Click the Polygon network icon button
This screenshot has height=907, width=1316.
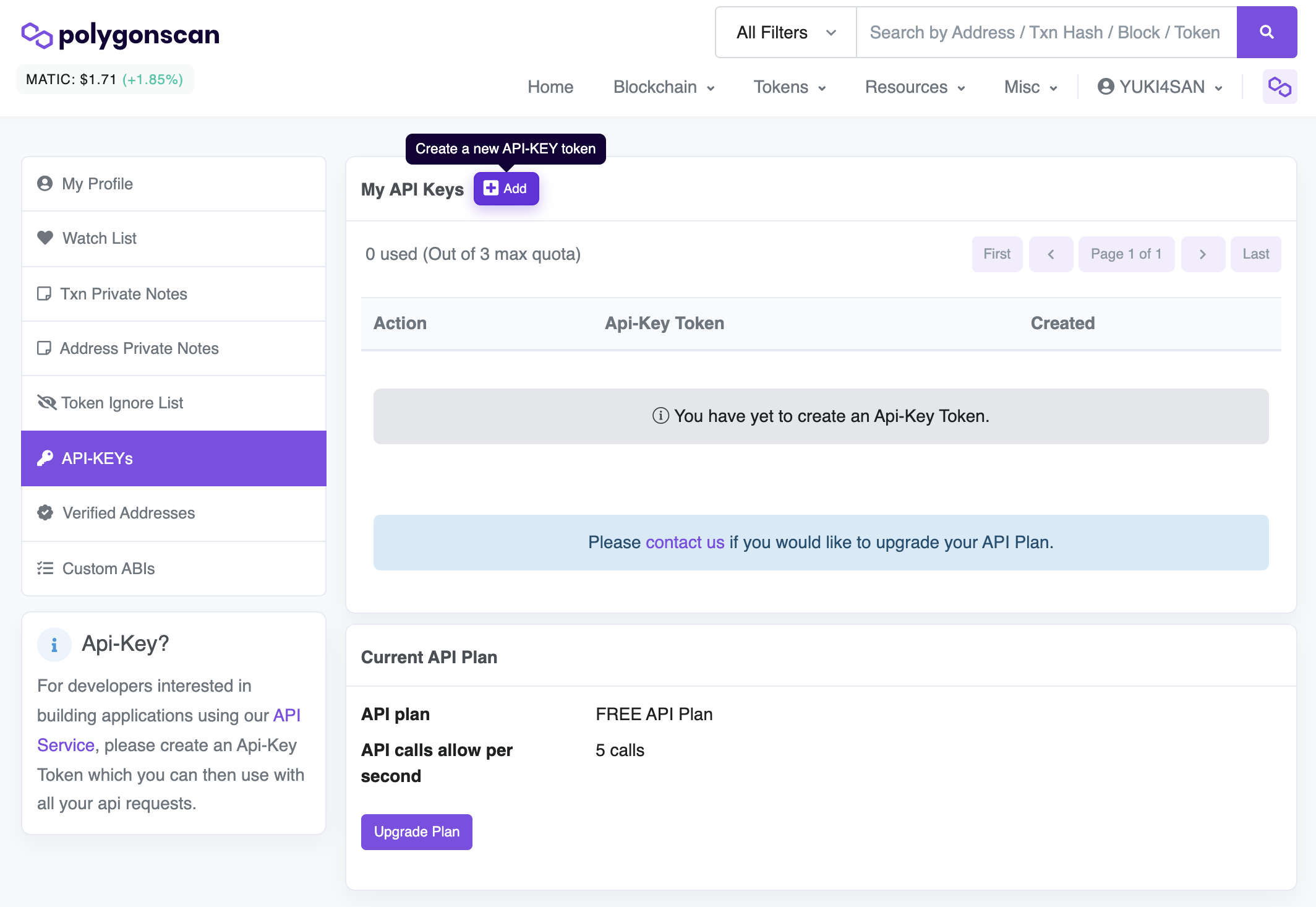pos(1280,87)
